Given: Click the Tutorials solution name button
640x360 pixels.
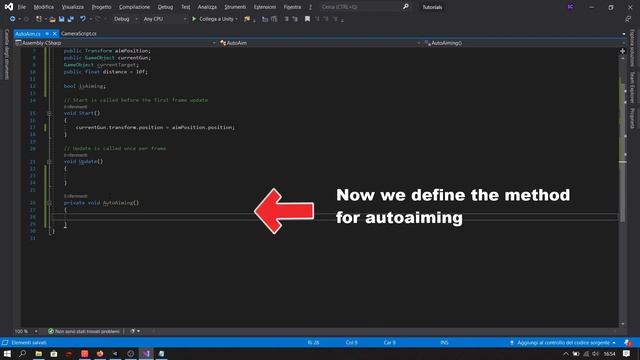Looking at the screenshot, I should (x=432, y=7).
